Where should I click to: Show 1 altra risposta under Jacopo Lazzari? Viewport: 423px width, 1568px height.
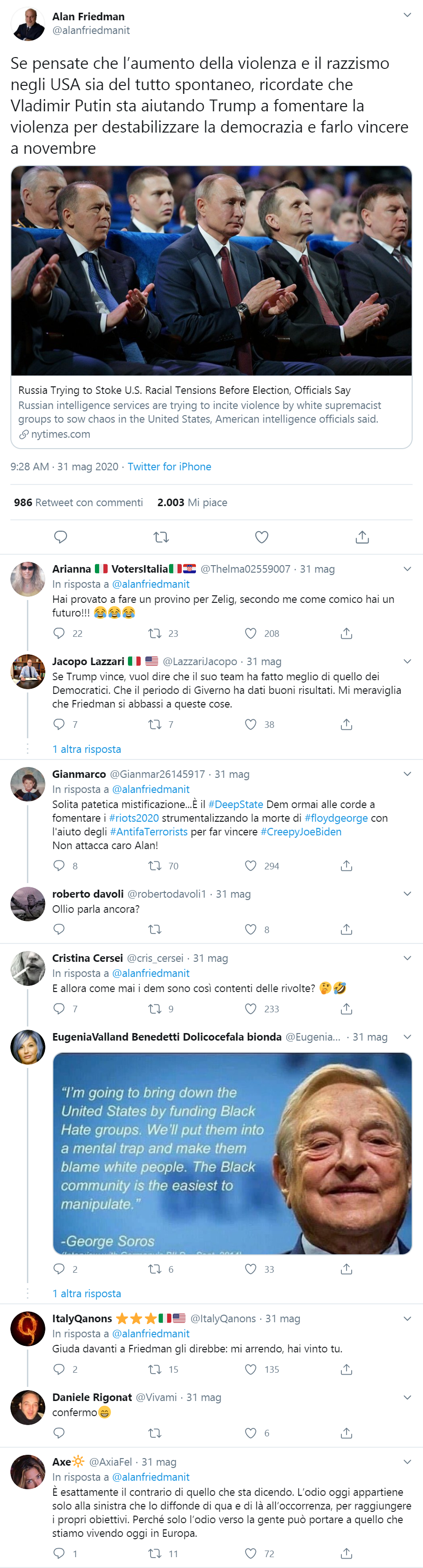pyautogui.click(x=86, y=749)
